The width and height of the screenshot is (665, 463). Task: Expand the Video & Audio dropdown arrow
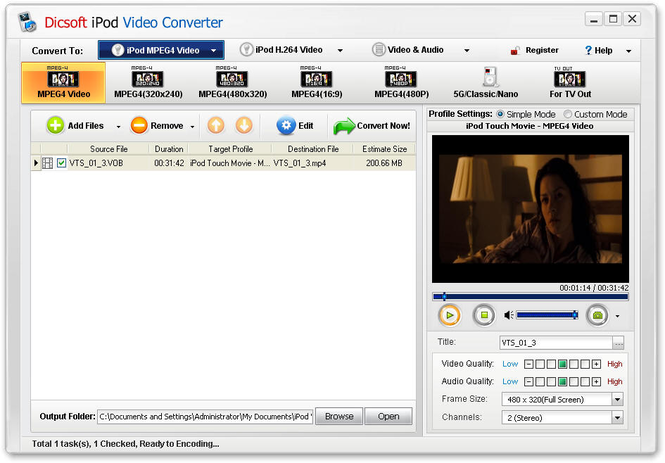click(x=467, y=50)
